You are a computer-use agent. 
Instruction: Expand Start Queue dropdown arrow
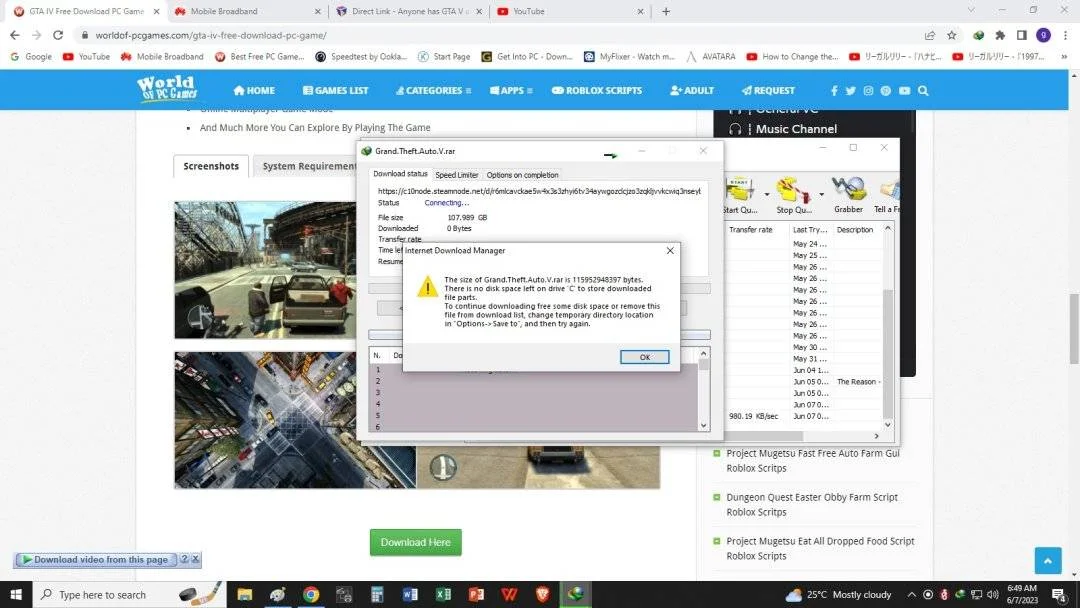click(766, 195)
